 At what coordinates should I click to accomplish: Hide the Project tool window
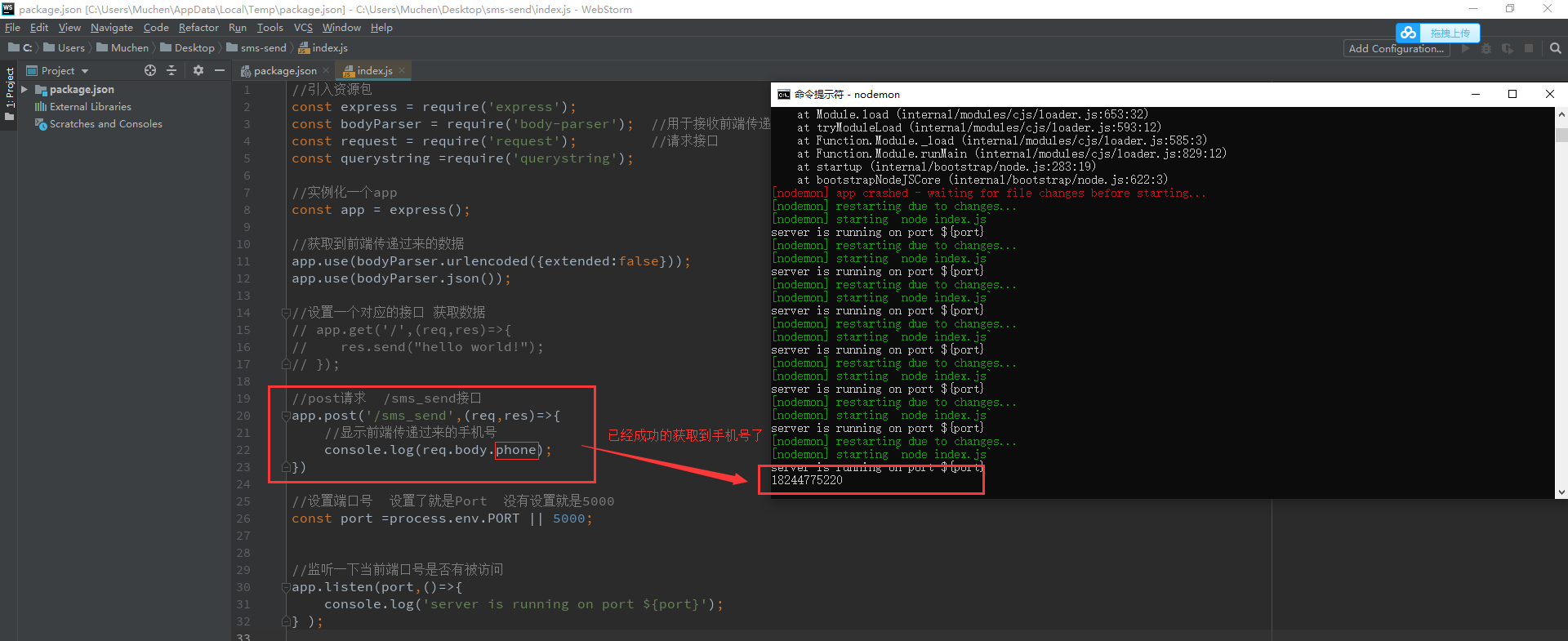click(220, 71)
